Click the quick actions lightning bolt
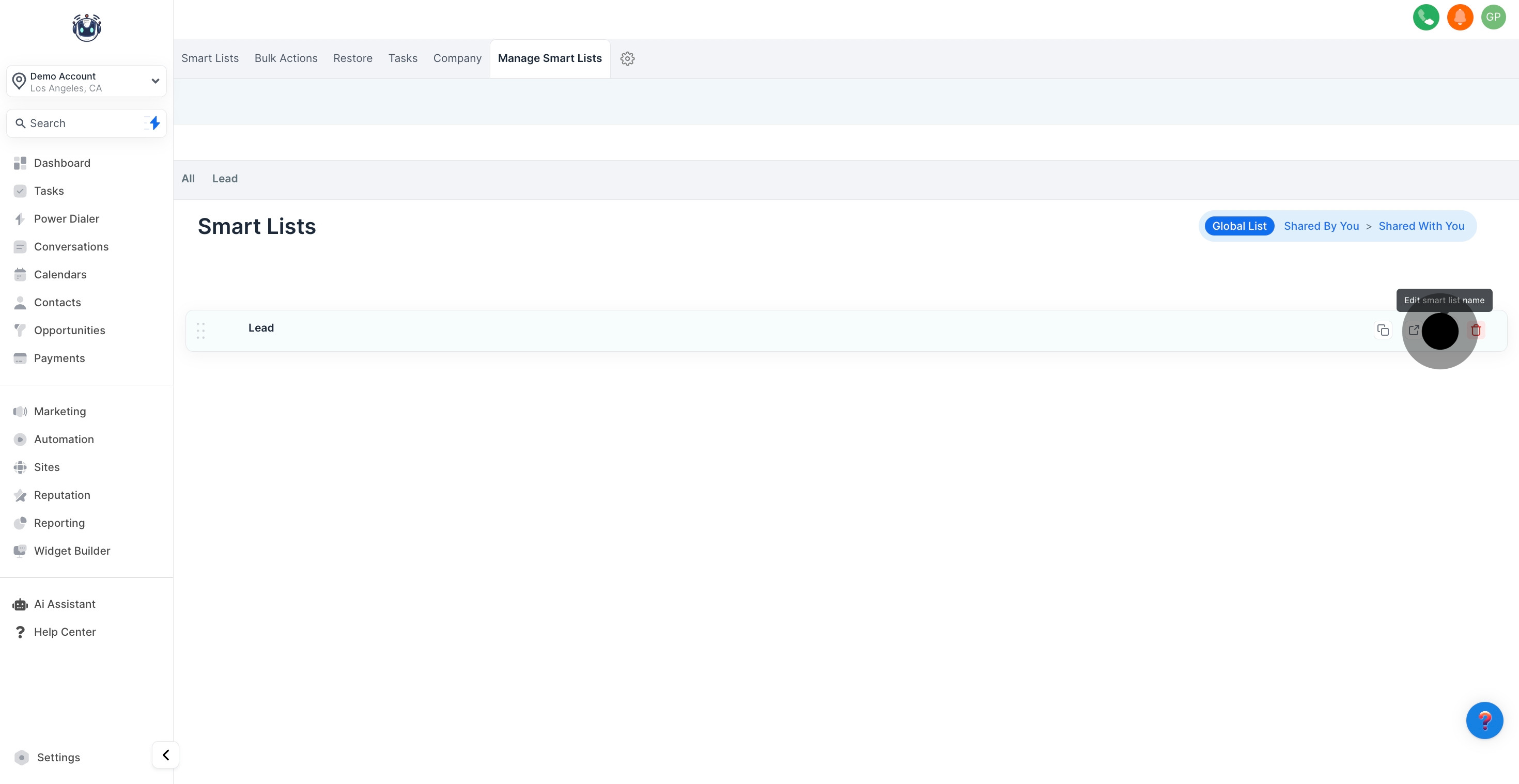 [x=154, y=123]
